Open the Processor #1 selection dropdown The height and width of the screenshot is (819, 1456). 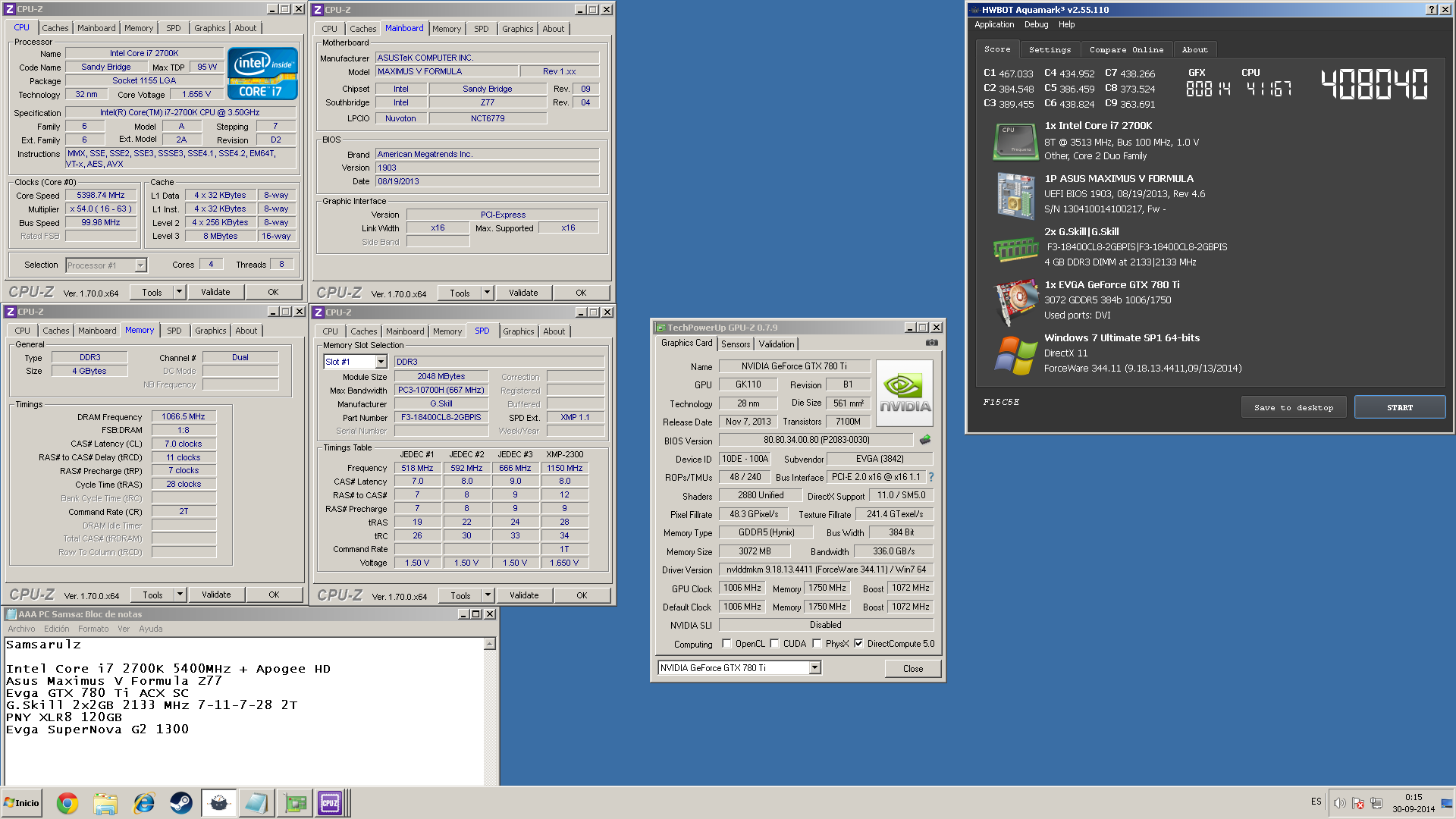point(140,265)
